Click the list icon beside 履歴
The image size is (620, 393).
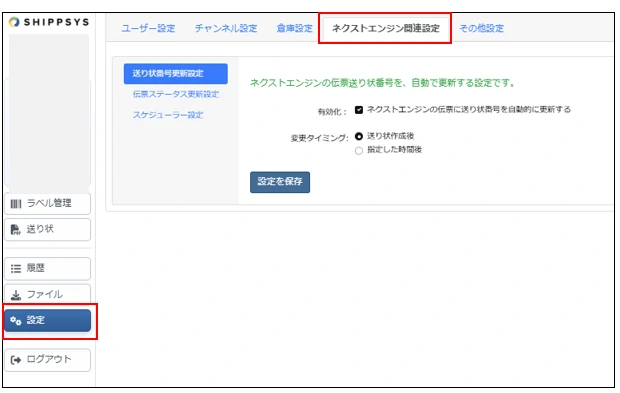16,269
